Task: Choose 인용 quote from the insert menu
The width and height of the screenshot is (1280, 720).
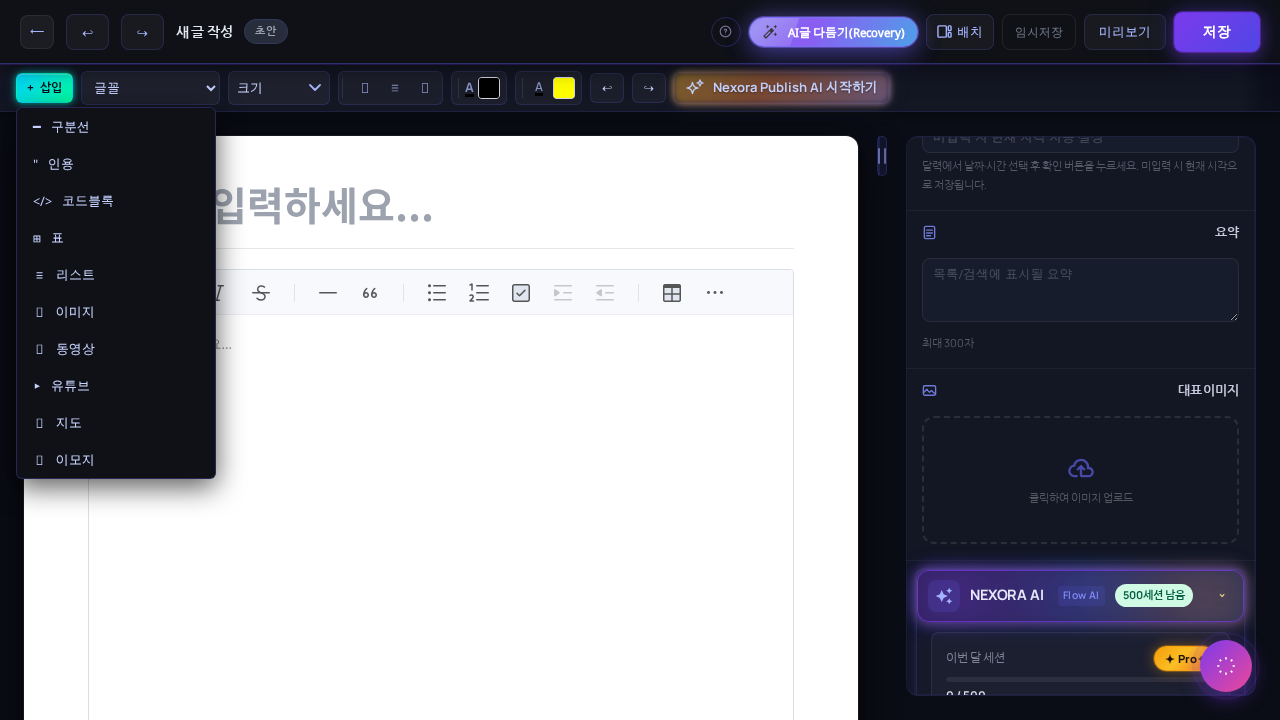Action: [116, 164]
